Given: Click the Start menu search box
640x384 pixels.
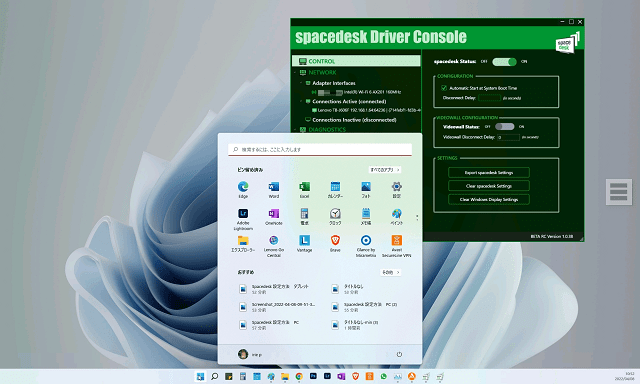Looking at the screenshot, I should click(320, 150).
